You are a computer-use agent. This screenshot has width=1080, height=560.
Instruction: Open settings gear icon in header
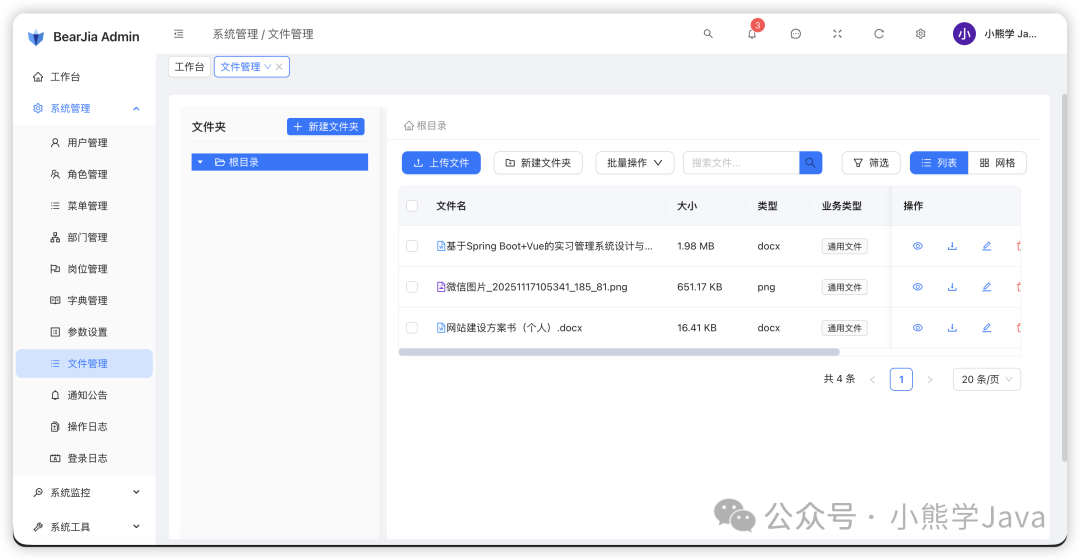pyautogui.click(x=920, y=34)
